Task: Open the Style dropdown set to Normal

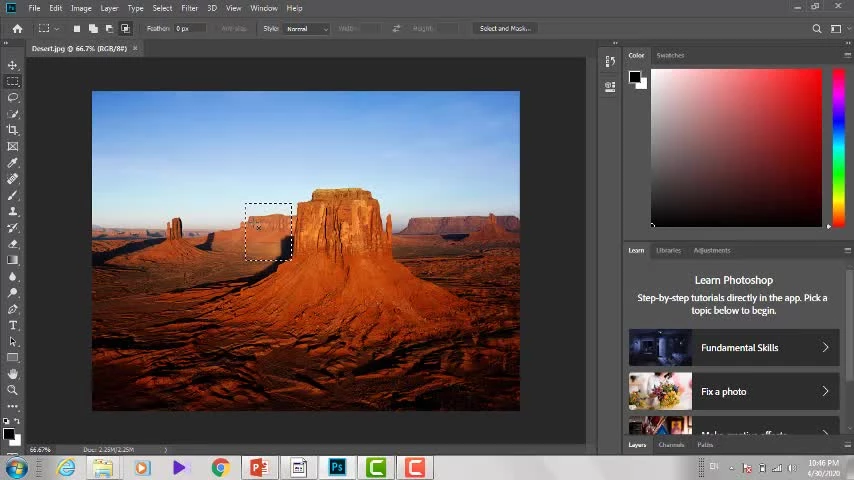Action: pos(307,29)
